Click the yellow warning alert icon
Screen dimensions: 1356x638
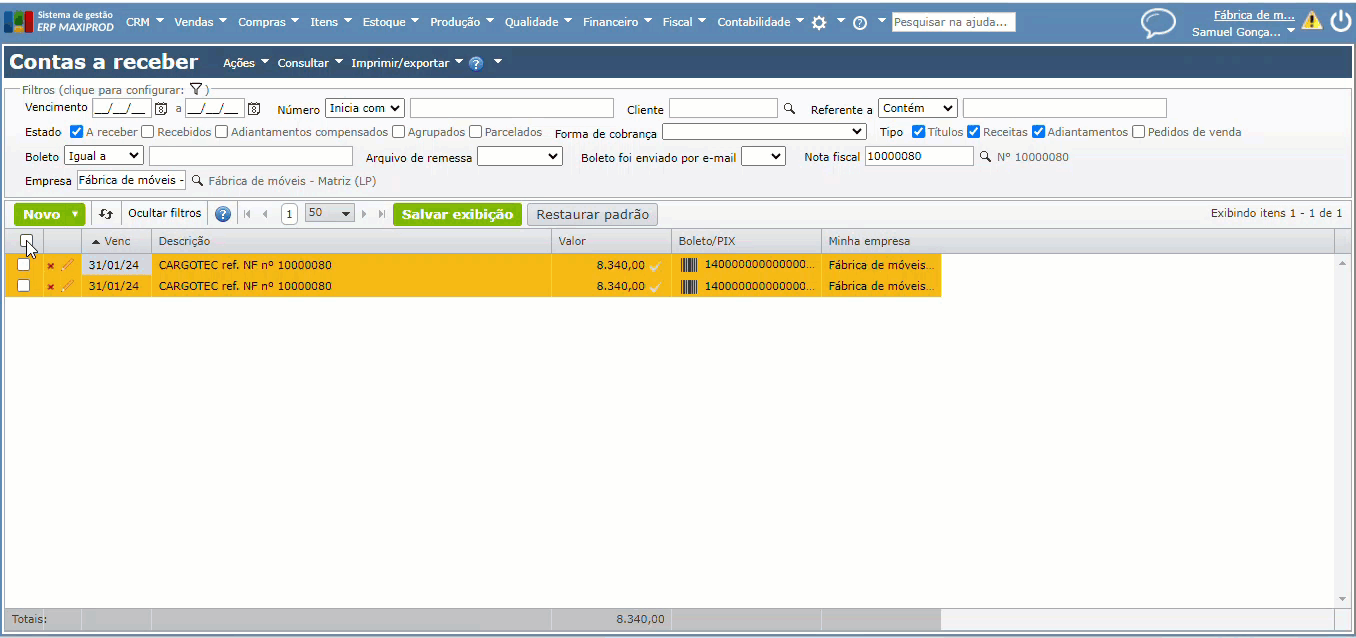pos(1311,20)
